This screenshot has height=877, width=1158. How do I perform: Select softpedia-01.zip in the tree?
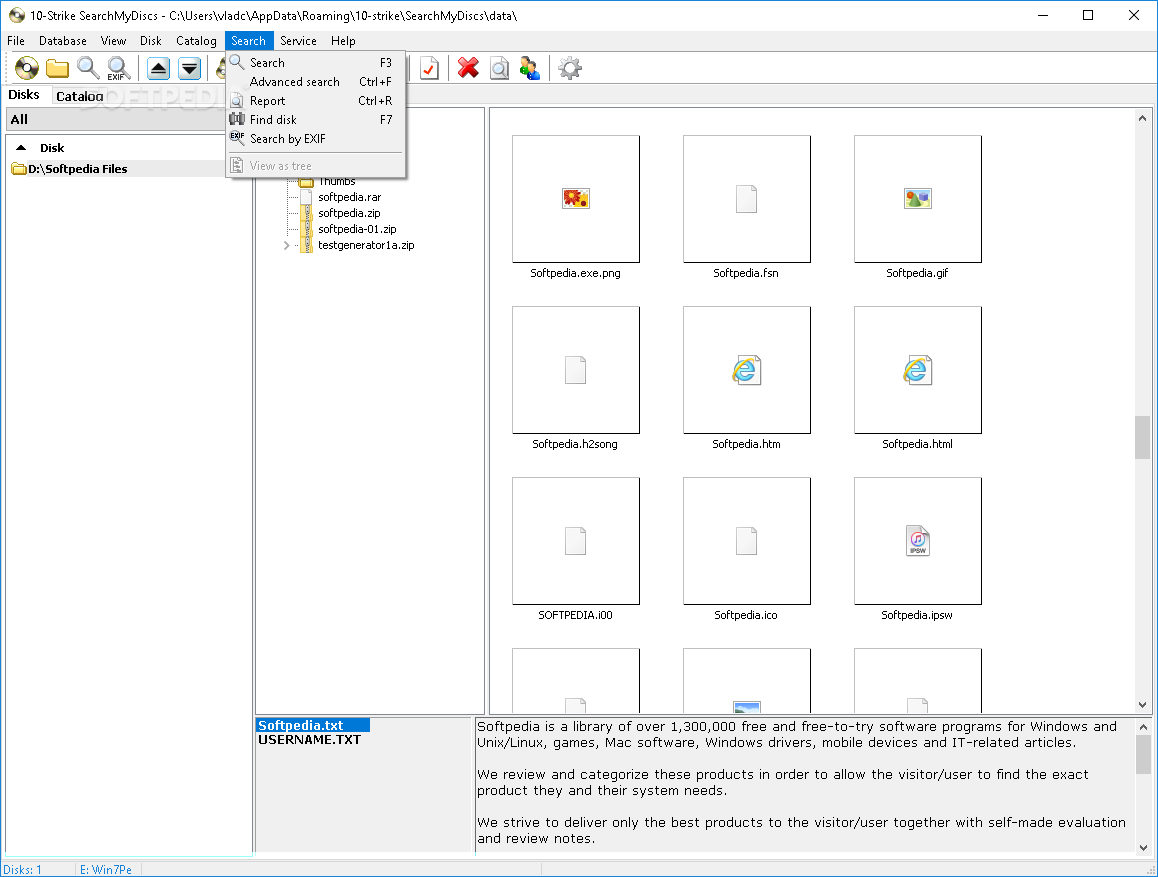click(357, 230)
